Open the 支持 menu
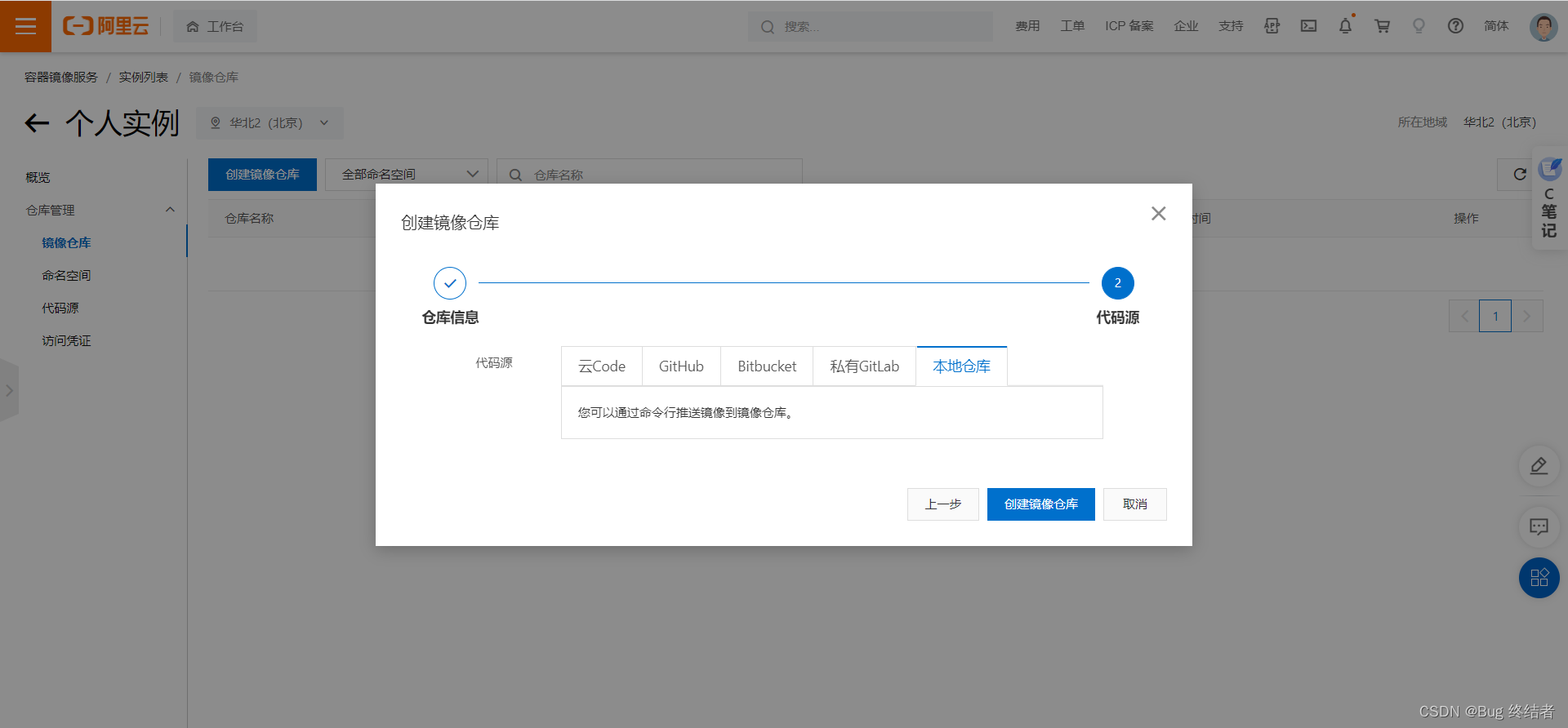This screenshot has width=1568, height=728. click(x=1231, y=26)
